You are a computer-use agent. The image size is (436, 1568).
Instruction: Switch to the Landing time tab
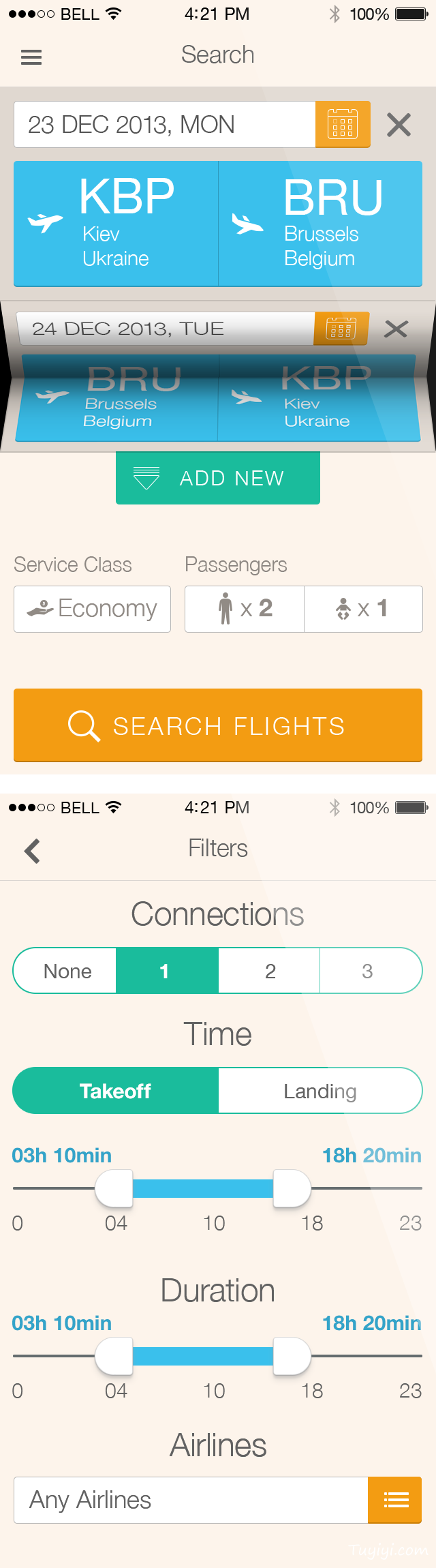[320, 1091]
